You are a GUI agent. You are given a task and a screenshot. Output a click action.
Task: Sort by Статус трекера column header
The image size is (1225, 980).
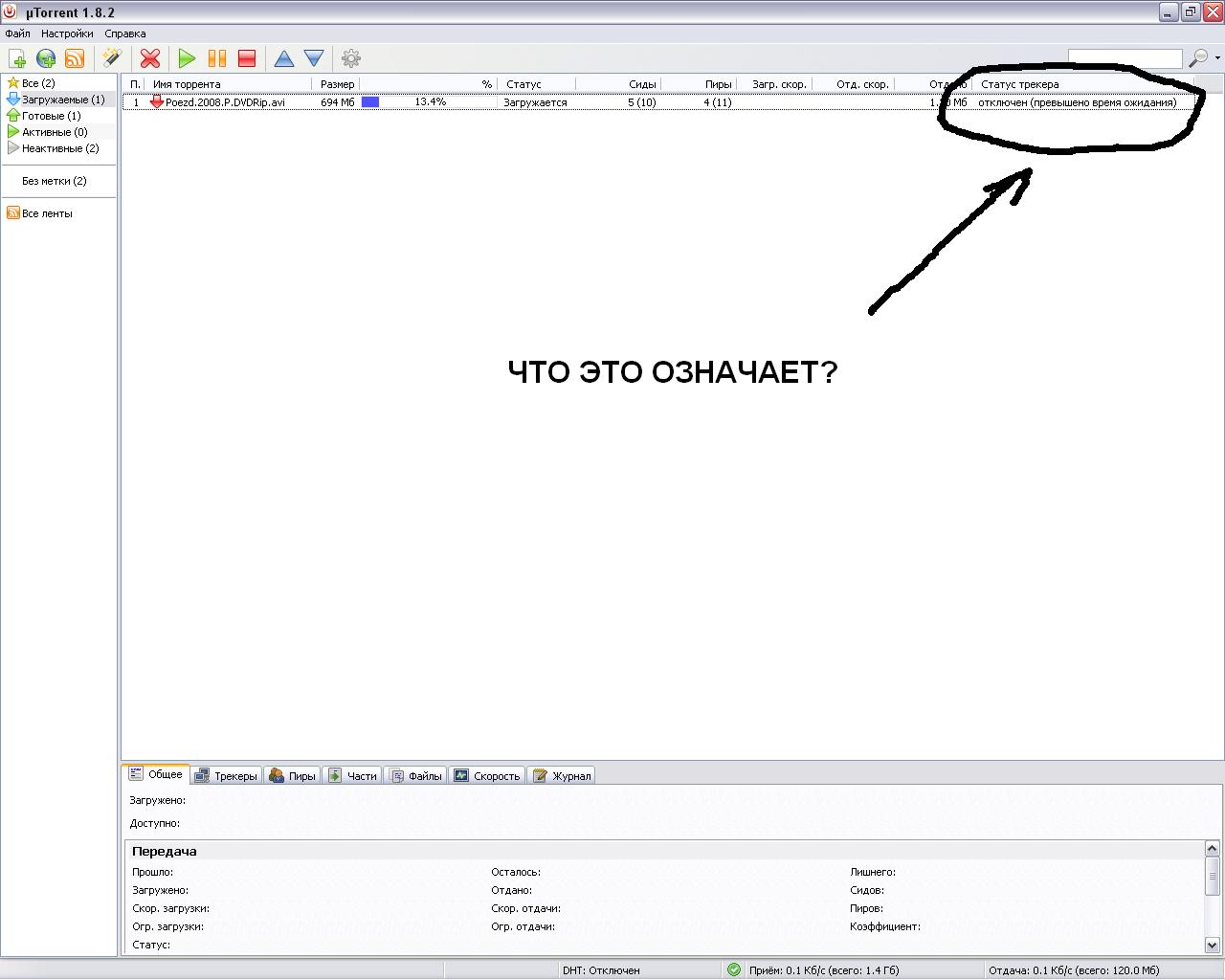coord(1019,84)
